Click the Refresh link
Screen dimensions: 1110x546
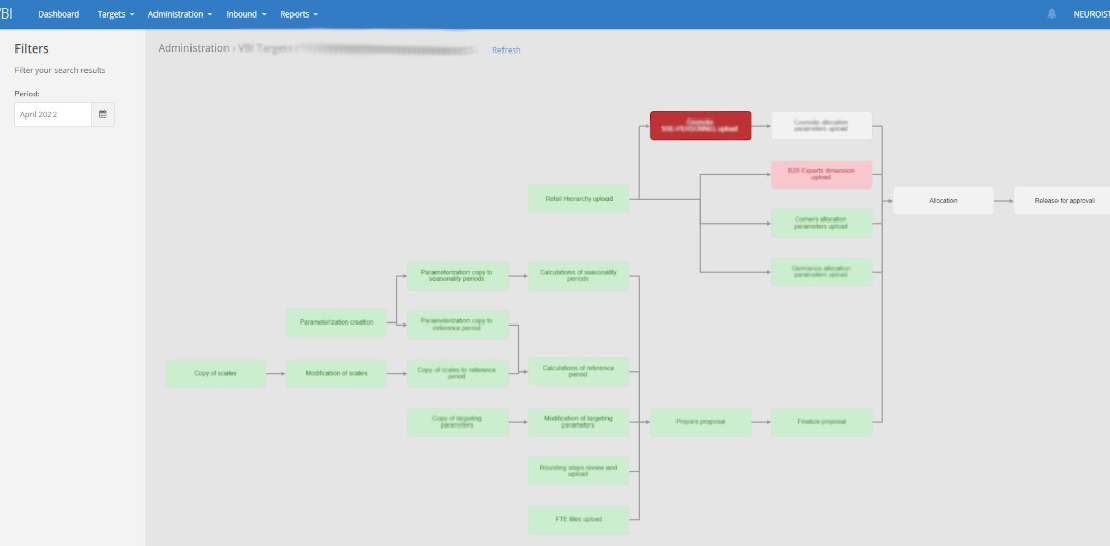506,50
